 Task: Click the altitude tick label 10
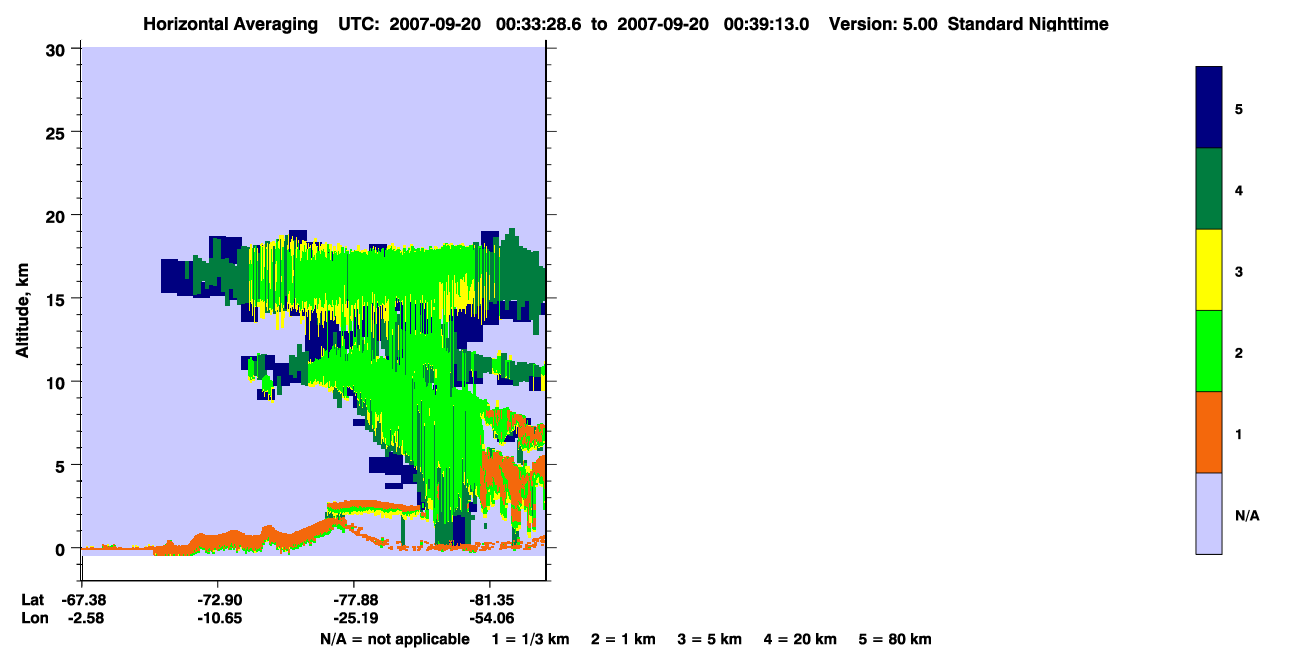pyautogui.click(x=56, y=382)
